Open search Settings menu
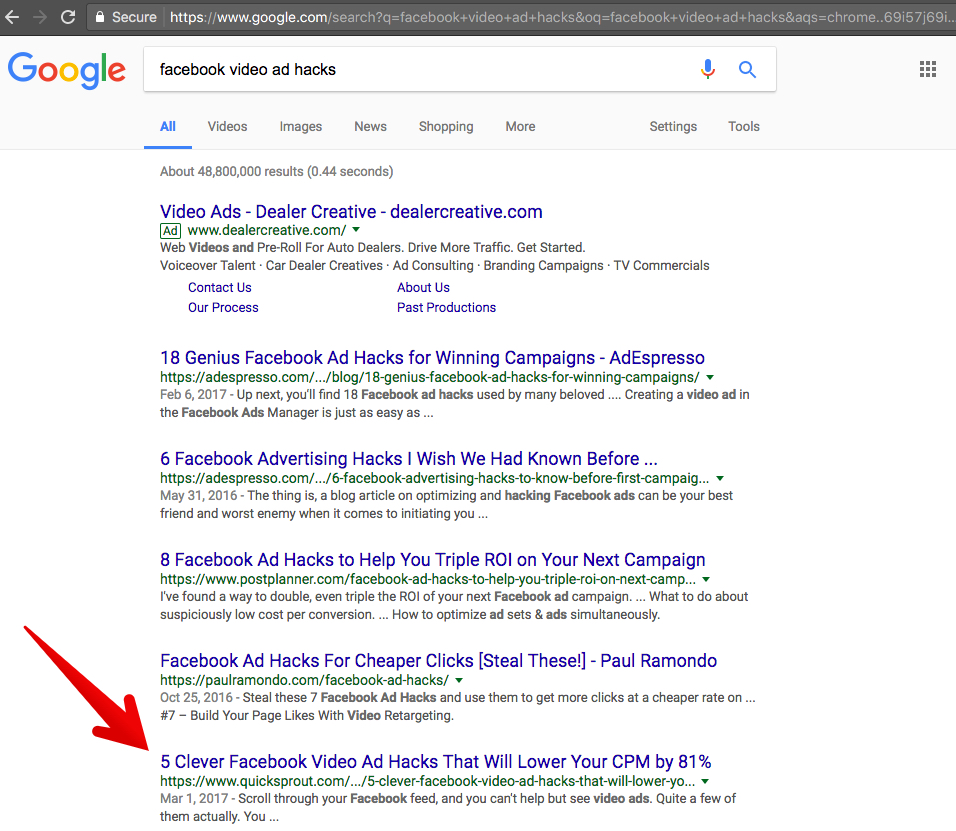 672,127
